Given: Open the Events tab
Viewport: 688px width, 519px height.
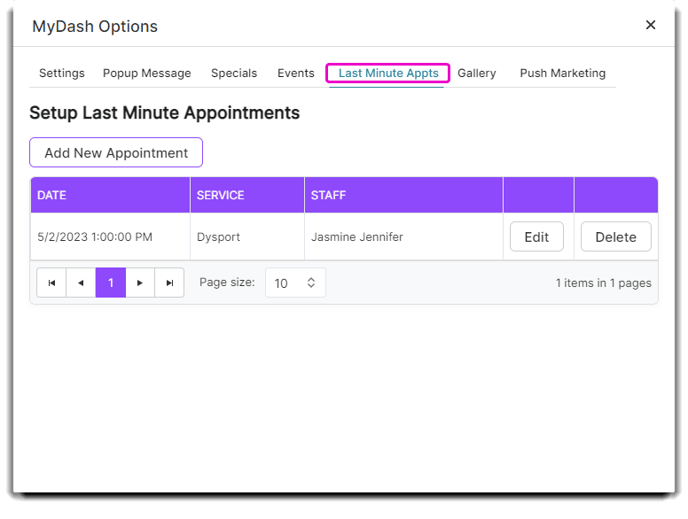Looking at the screenshot, I should (x=296, y=73).
